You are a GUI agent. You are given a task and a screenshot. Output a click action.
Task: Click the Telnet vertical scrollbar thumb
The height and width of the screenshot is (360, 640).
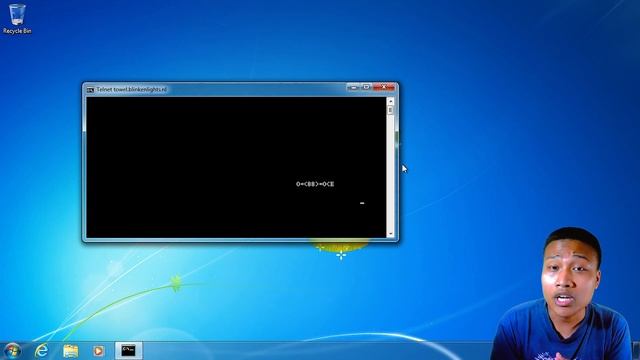pyautogui.click(x=391, y=110)
